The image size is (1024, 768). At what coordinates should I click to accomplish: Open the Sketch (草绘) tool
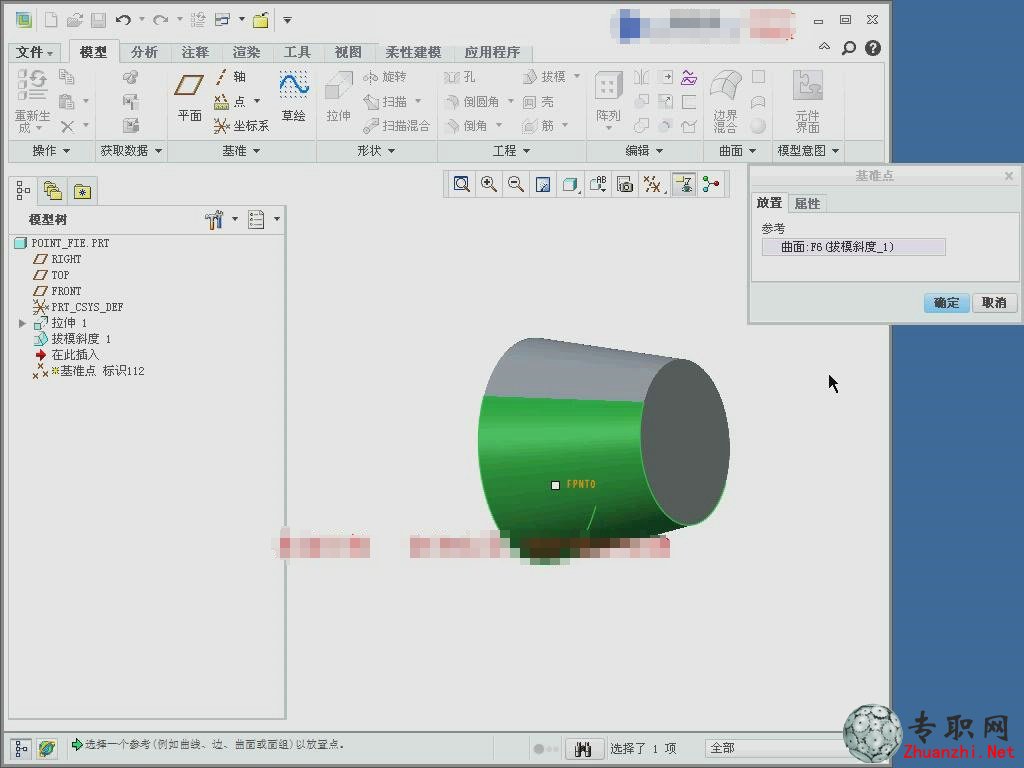[294, 97]
